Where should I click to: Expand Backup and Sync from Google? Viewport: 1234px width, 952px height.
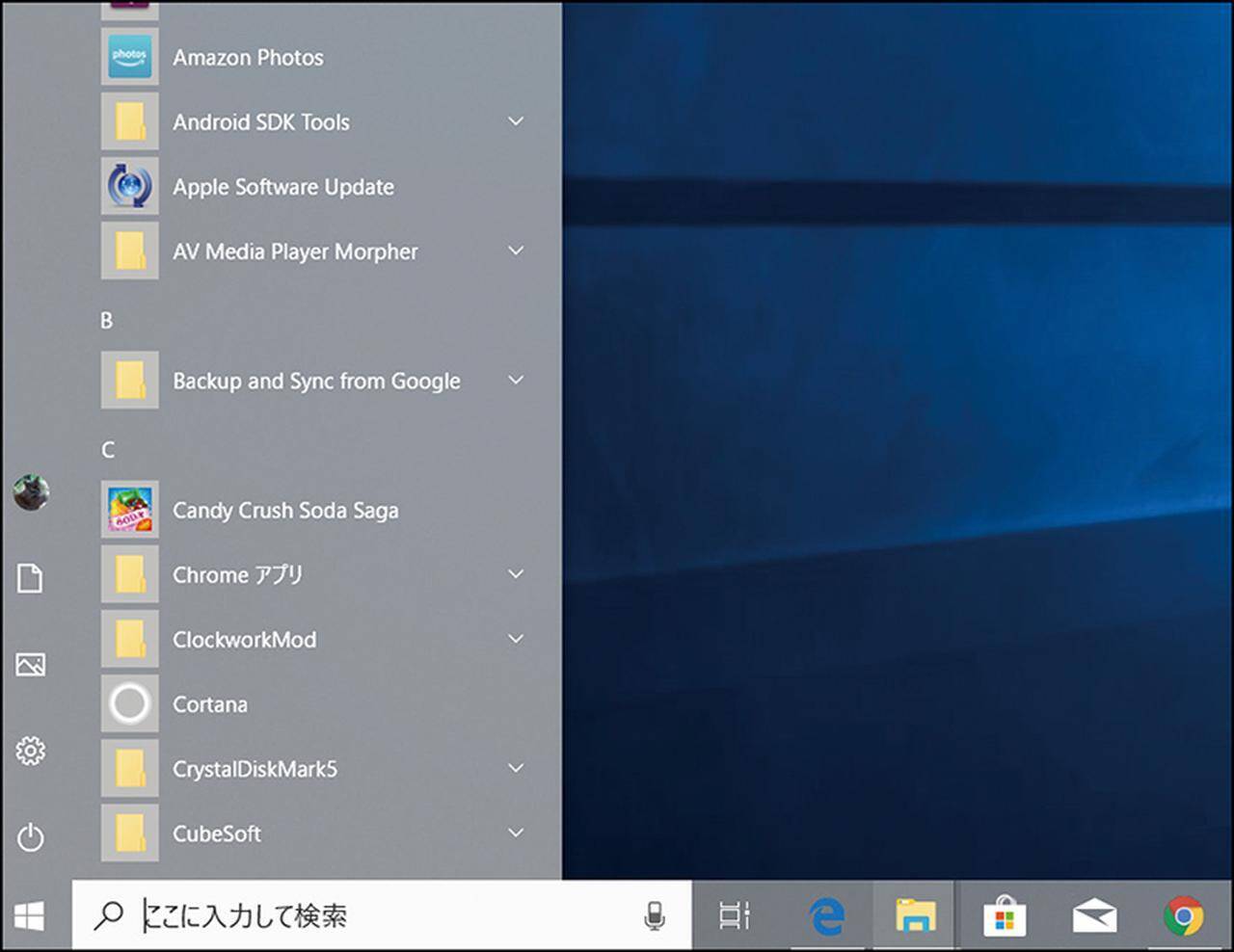[x=516, y=381]
